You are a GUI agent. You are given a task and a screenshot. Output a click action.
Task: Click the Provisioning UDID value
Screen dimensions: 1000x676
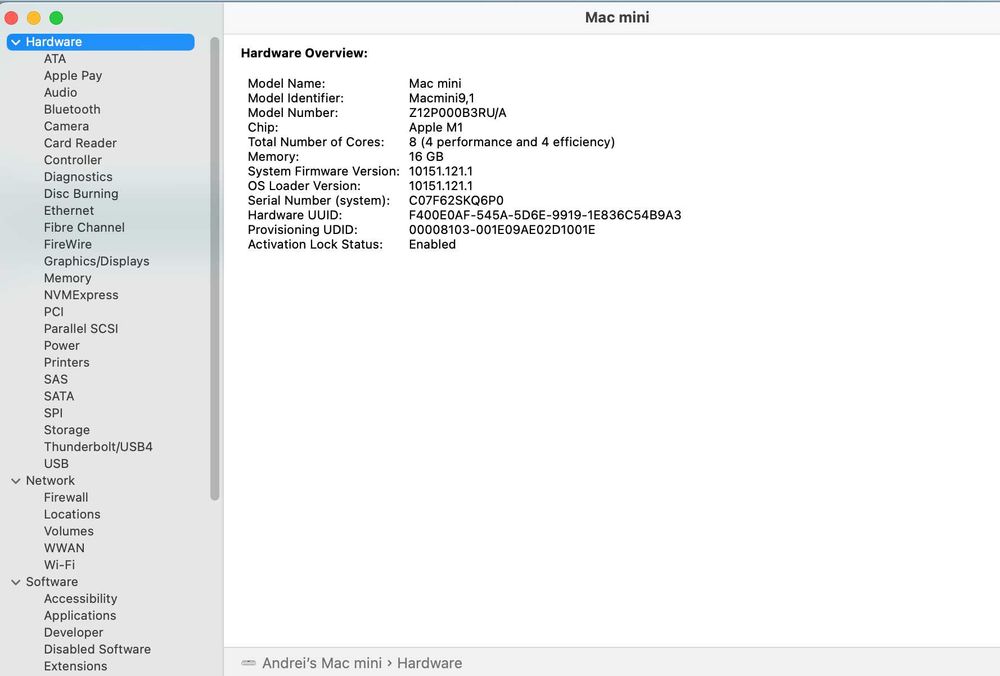pos(502,230)
